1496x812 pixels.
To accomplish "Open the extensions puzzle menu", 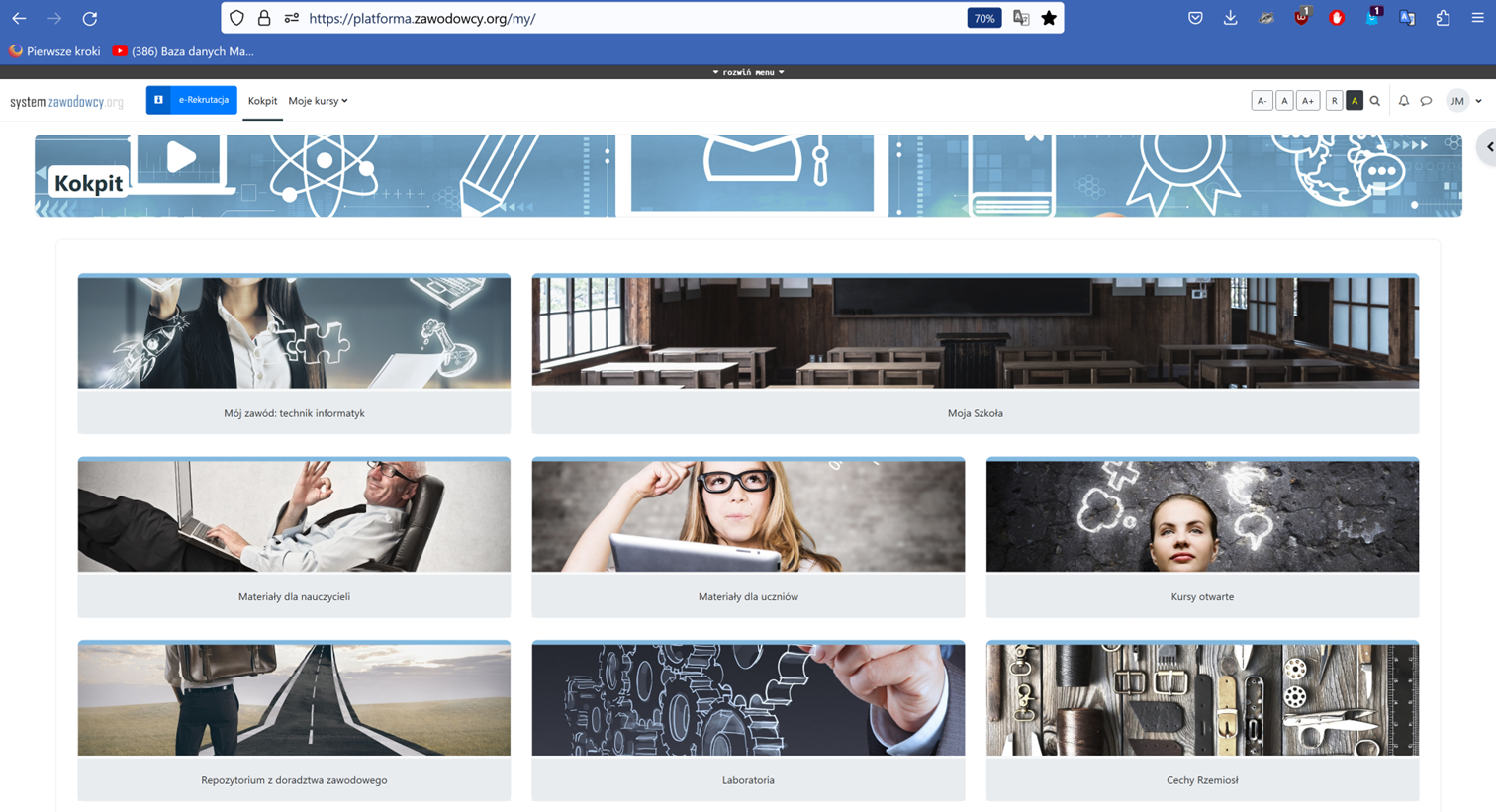I will (1443, 18).
